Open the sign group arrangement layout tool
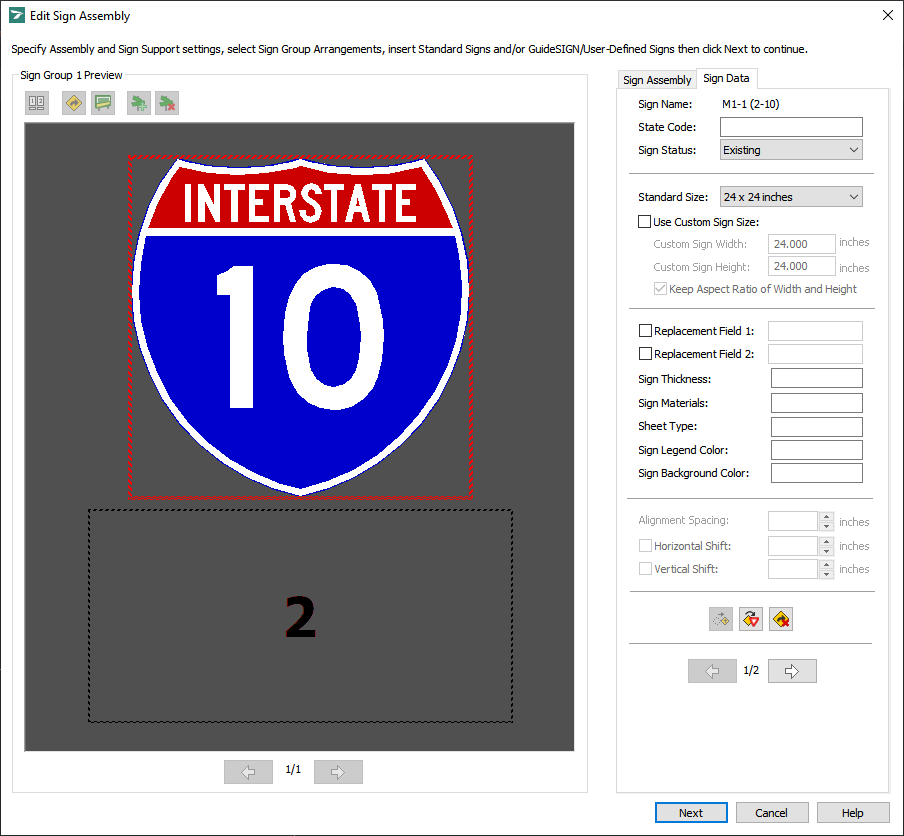 click(x=37, y=103)
